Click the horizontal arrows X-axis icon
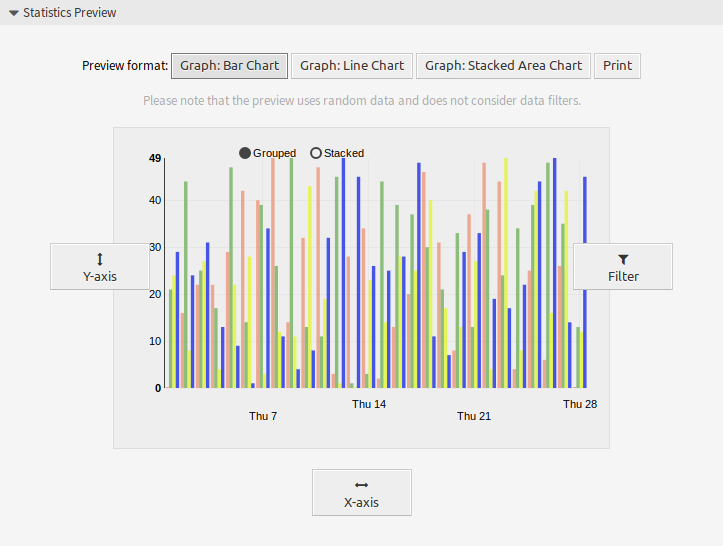The image size is (723, 546). (362, 485)
